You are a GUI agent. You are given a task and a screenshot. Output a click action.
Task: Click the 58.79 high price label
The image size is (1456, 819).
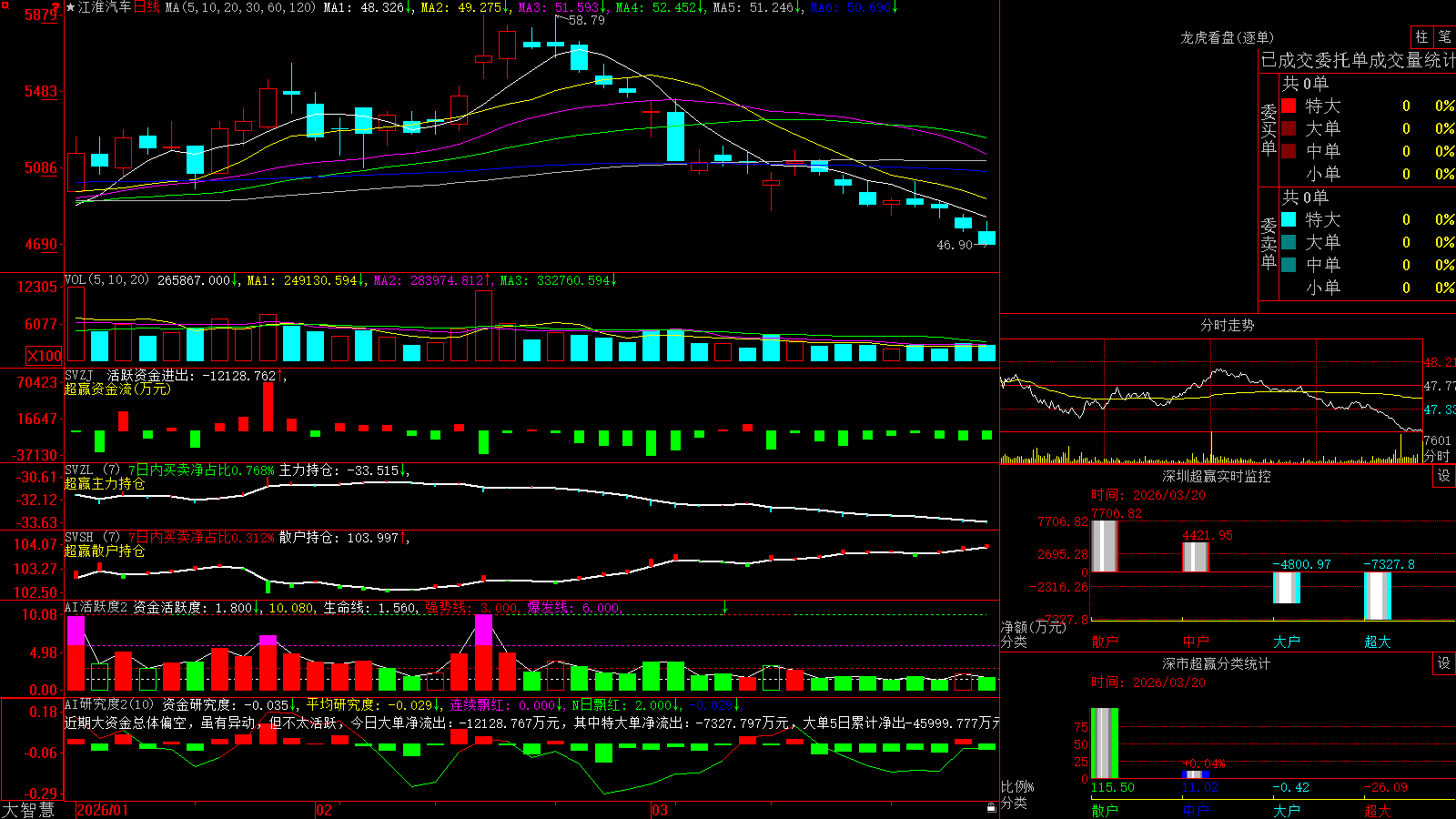[x=586, y=20]
